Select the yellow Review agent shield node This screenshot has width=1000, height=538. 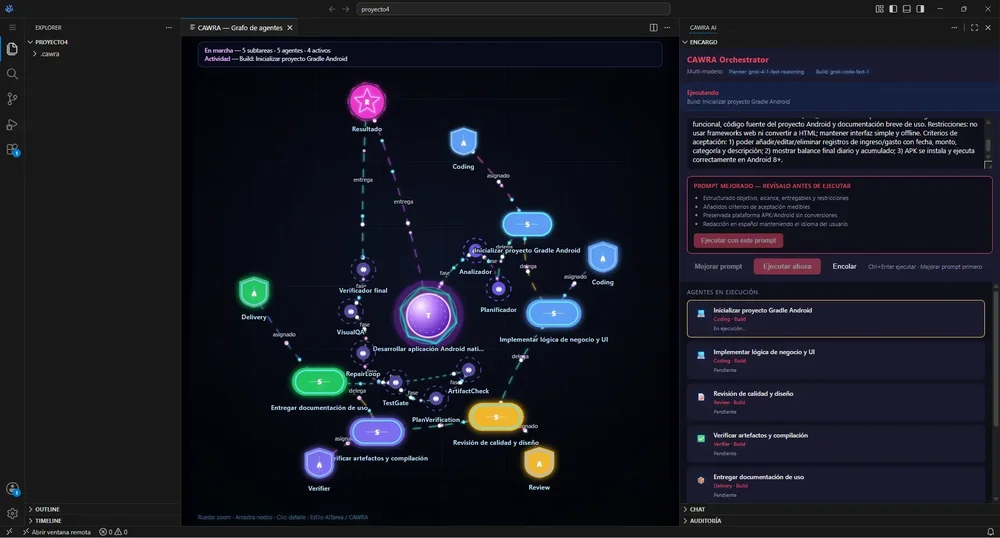pos(539,463)
